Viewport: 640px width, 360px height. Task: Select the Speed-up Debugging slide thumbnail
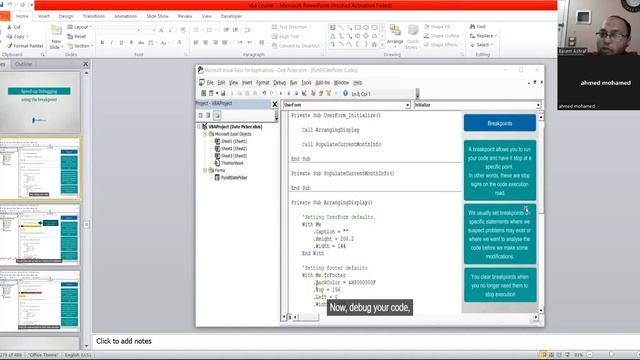tap(40, 102)
